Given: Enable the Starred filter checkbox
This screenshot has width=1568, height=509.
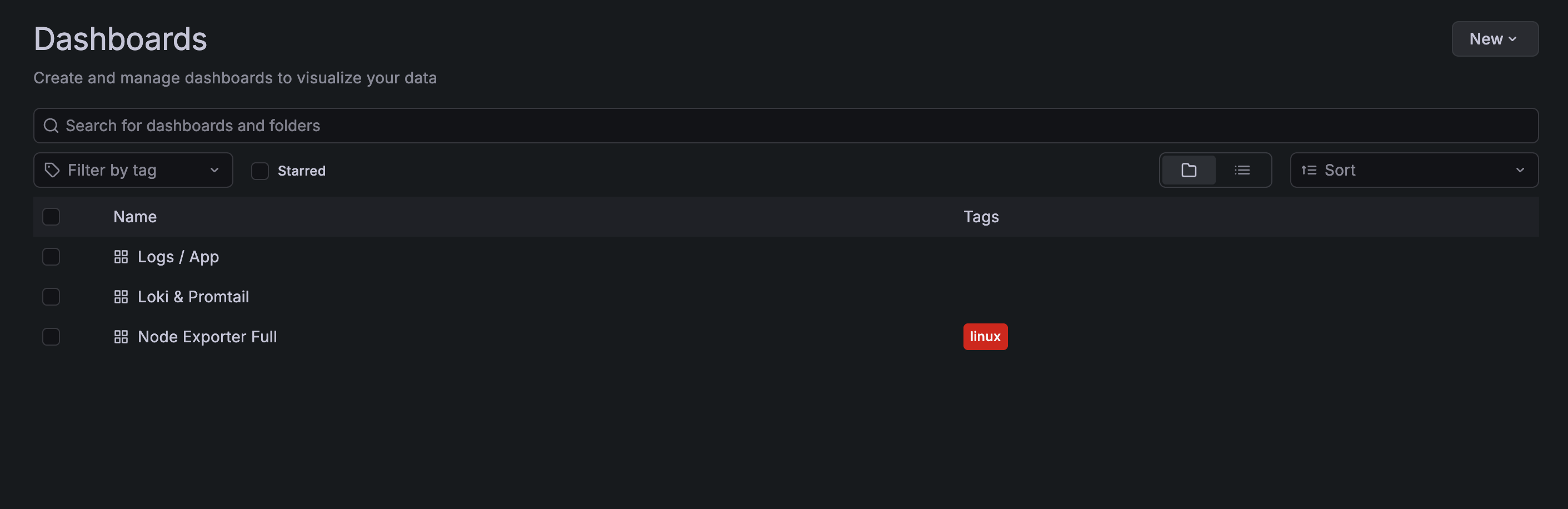Looking at the screenshot, I should 260,171.
